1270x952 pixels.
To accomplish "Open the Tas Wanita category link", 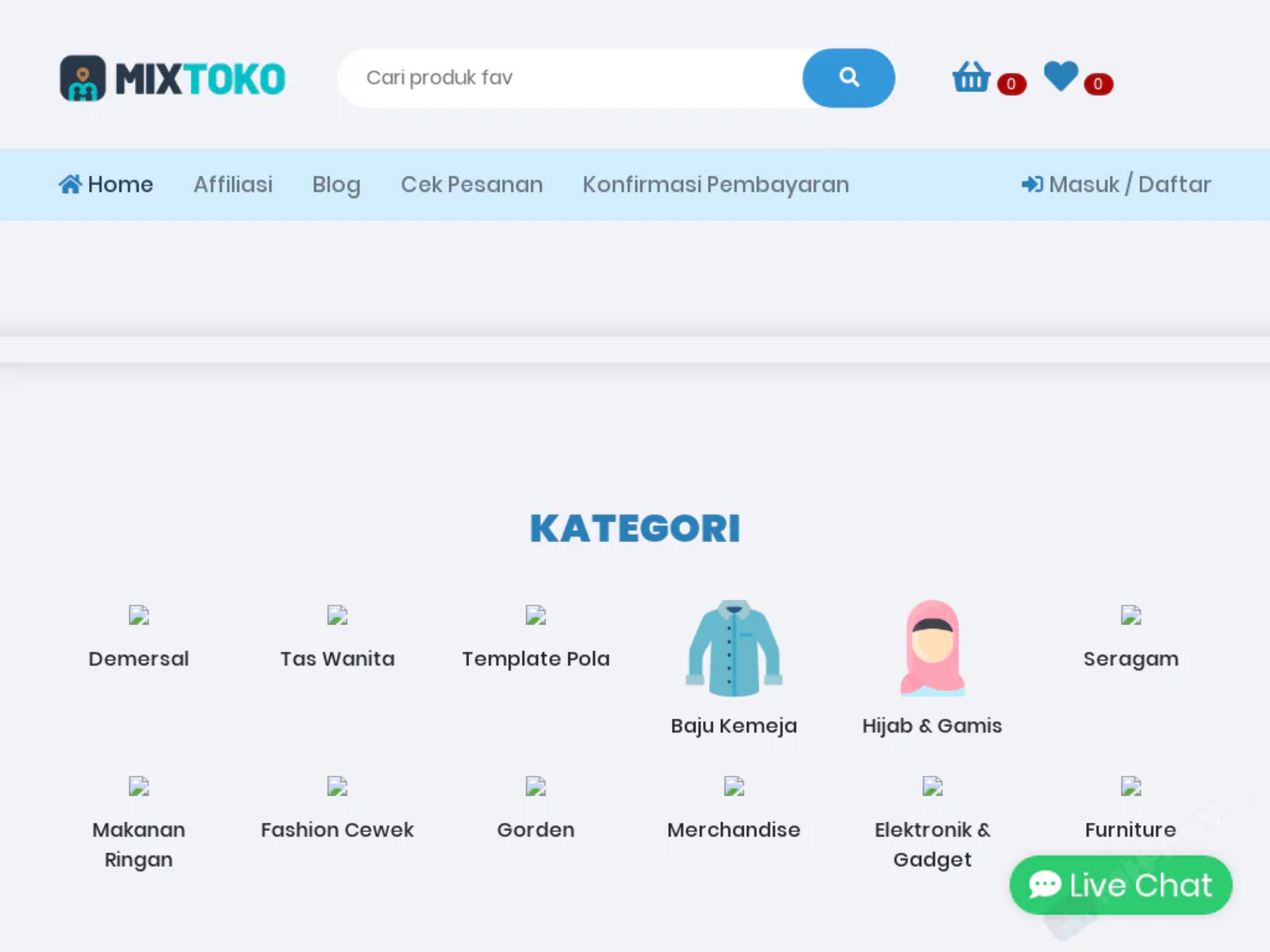I will pos(337,658).
